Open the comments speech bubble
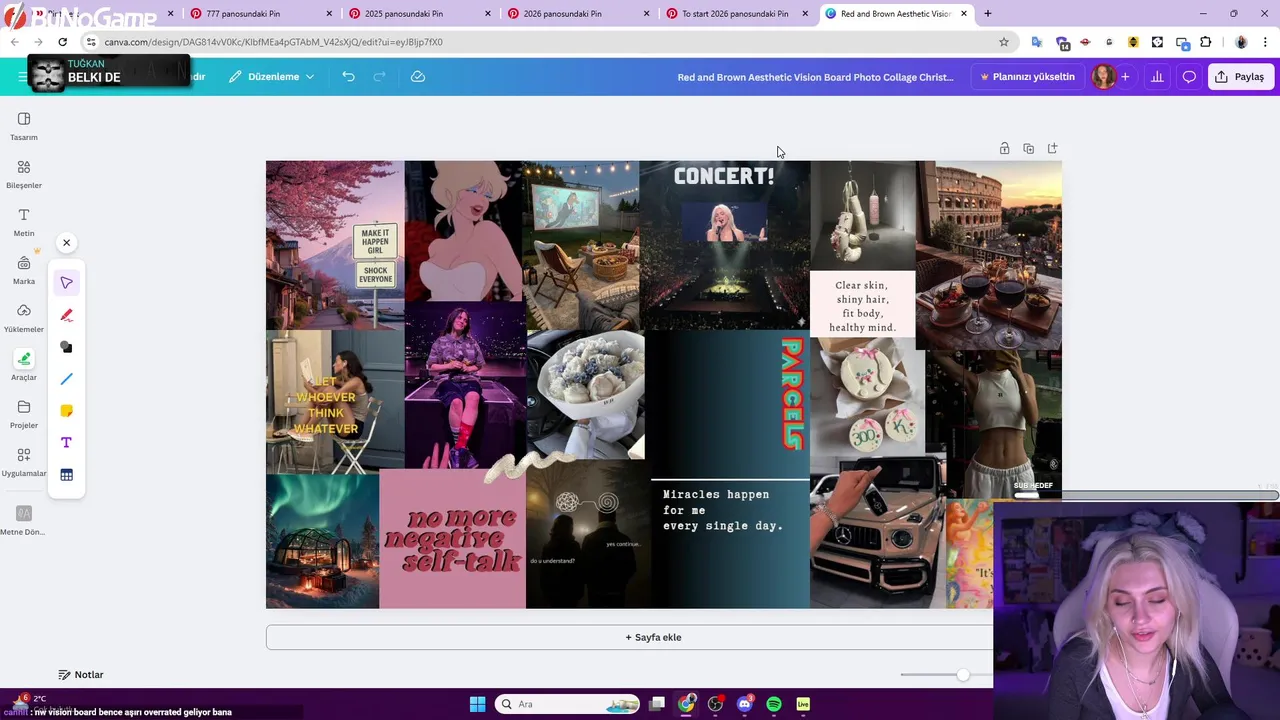Image resolution: width=1280 pixels, height=720 pixels. click(1189, 77)
